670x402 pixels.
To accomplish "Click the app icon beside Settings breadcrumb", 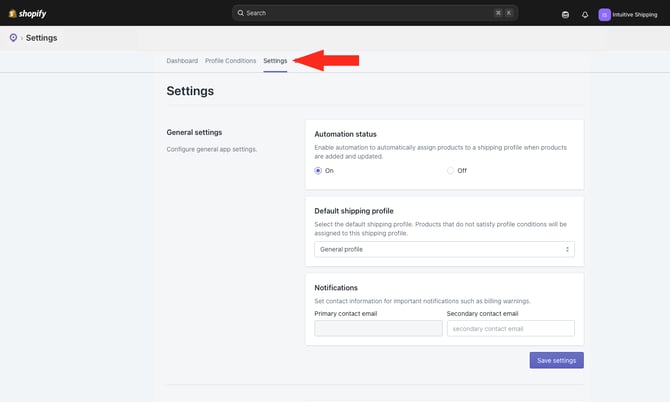I will click(13, 38).
